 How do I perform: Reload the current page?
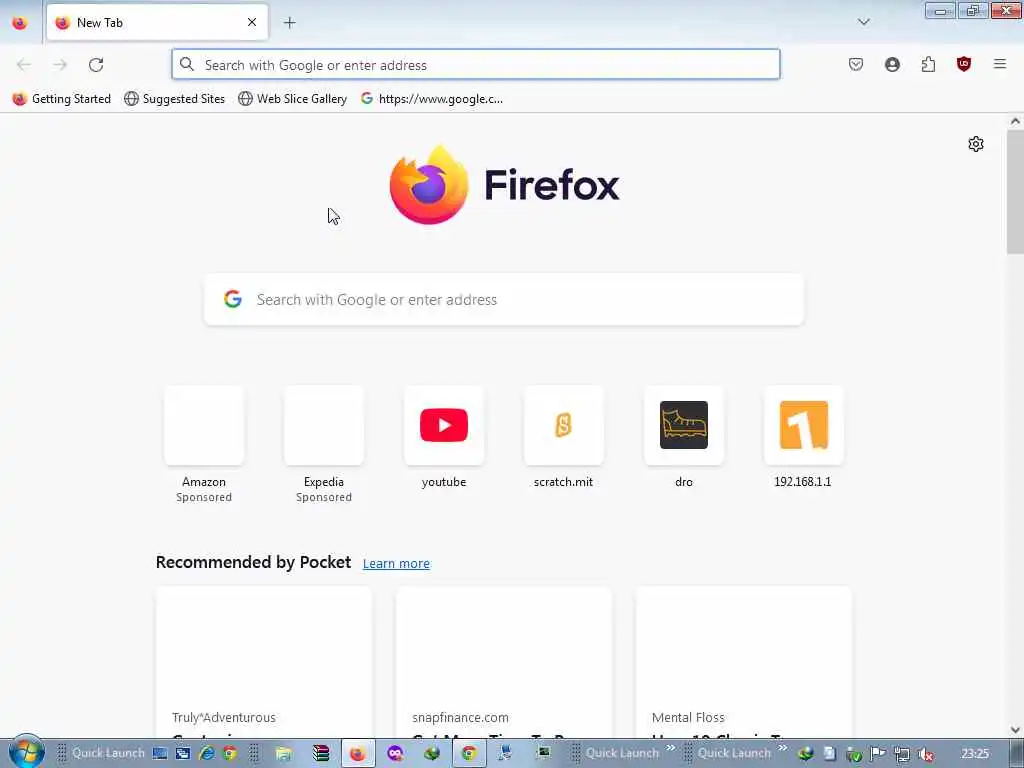(x=96, y=65)
